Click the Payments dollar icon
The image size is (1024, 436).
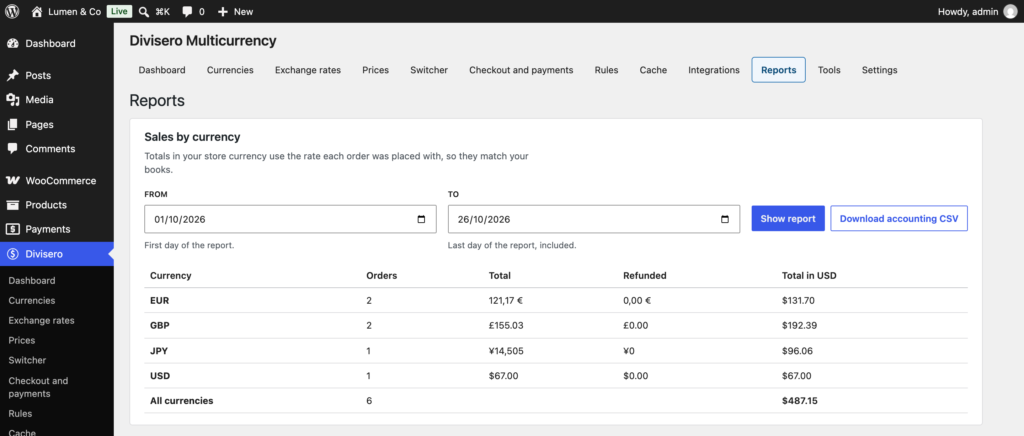click(x=12, y=229)
